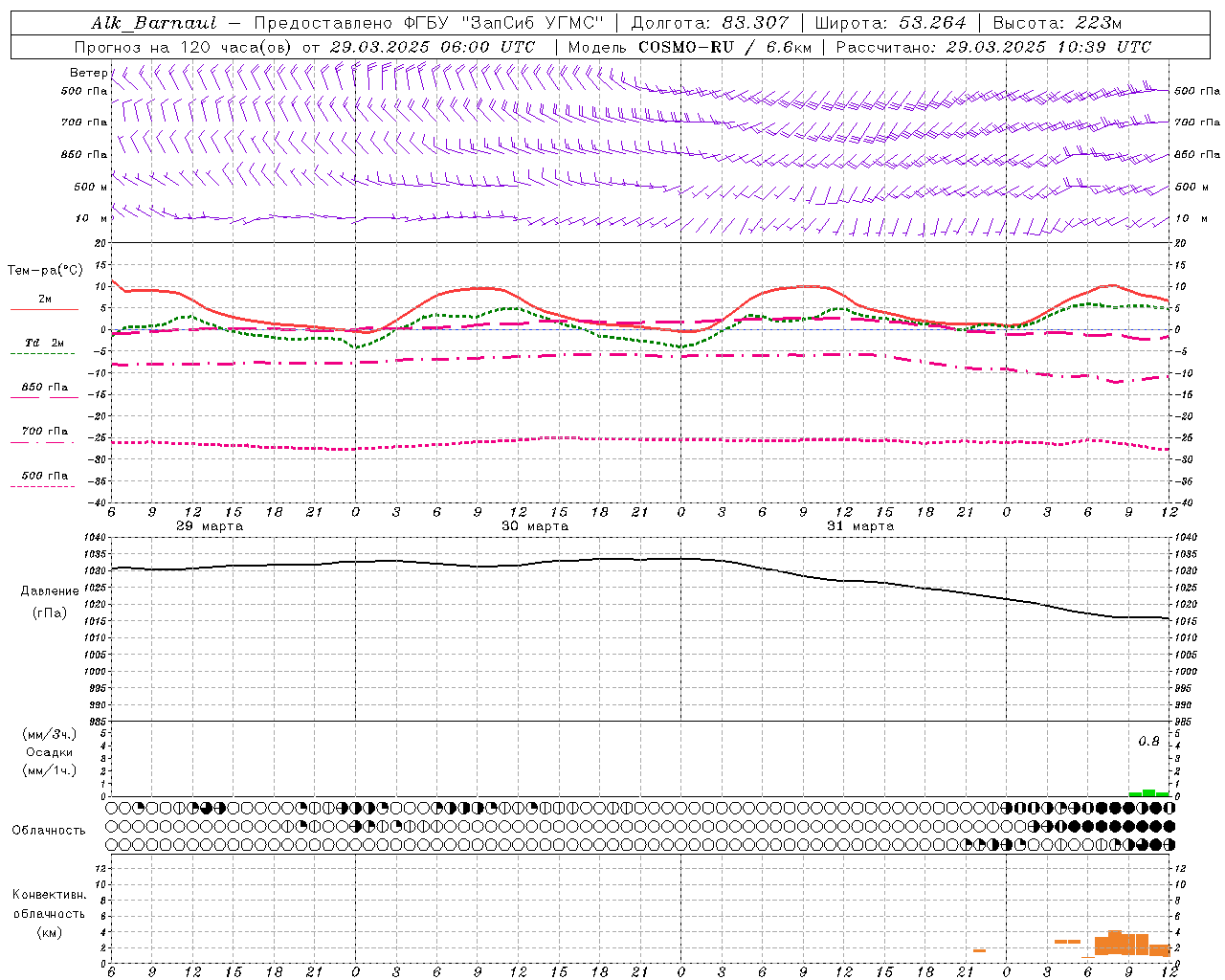Click the forecast start "29.03.2025 06:00 UTC"
This screenshot has height=980, width=1225.
(x=433, y=47)
